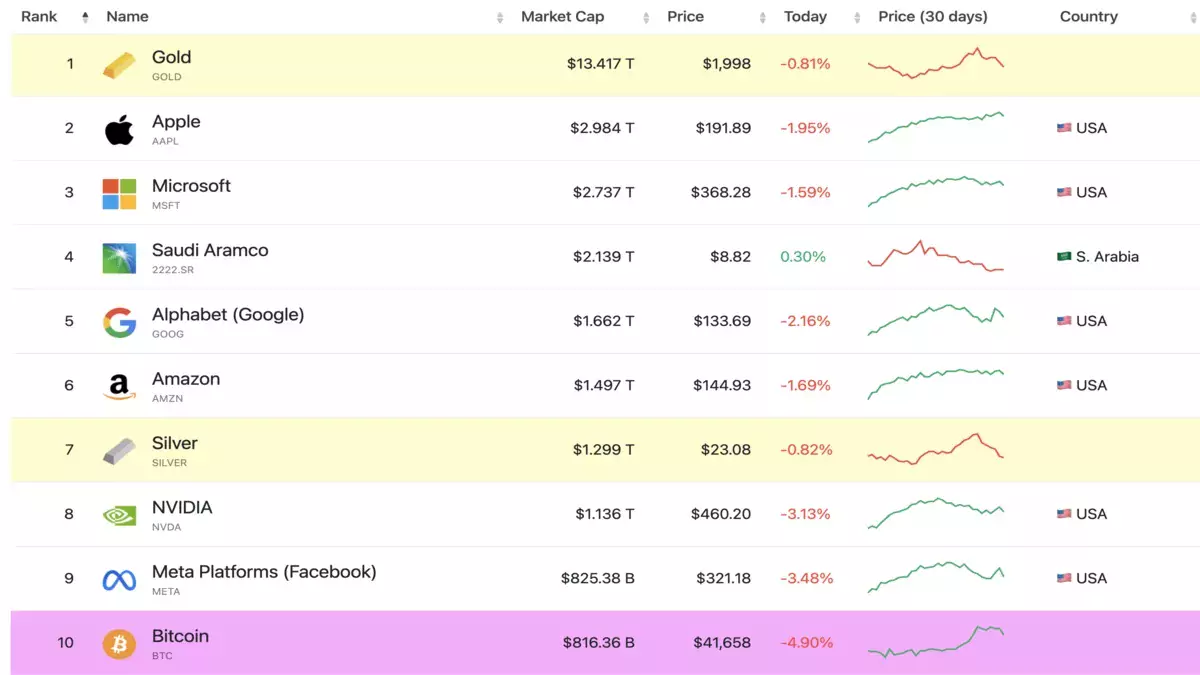Image resolution: width=1200 pixels, height=675 pixels.
Task: Click the Country column header
Action: point(1089,17)
